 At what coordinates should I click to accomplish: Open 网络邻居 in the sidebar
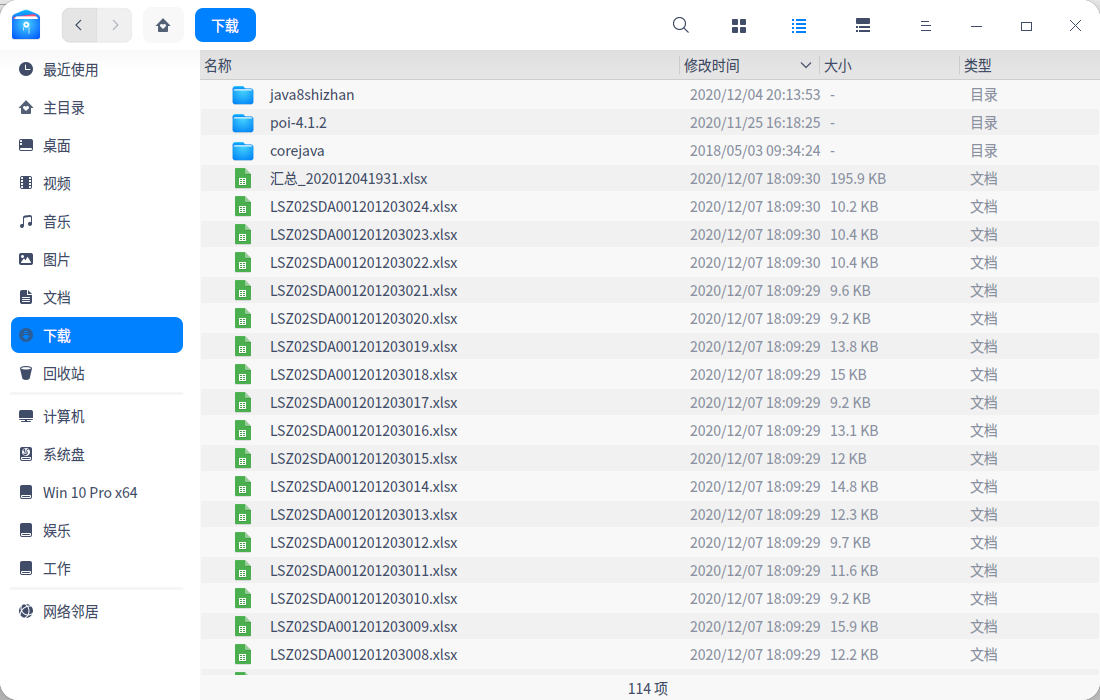coord(97,612)
